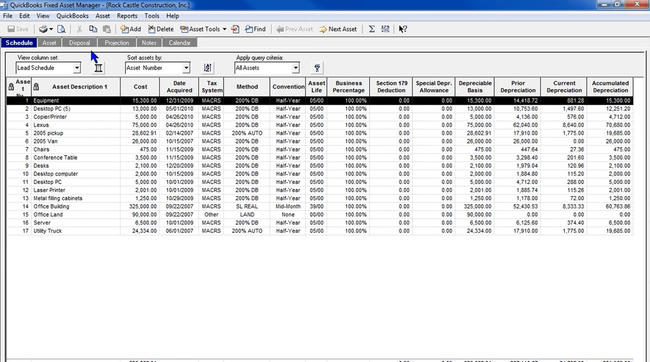Click the calculate assets icon next to Sigma
650x362 pixels.
click(386, 29)
